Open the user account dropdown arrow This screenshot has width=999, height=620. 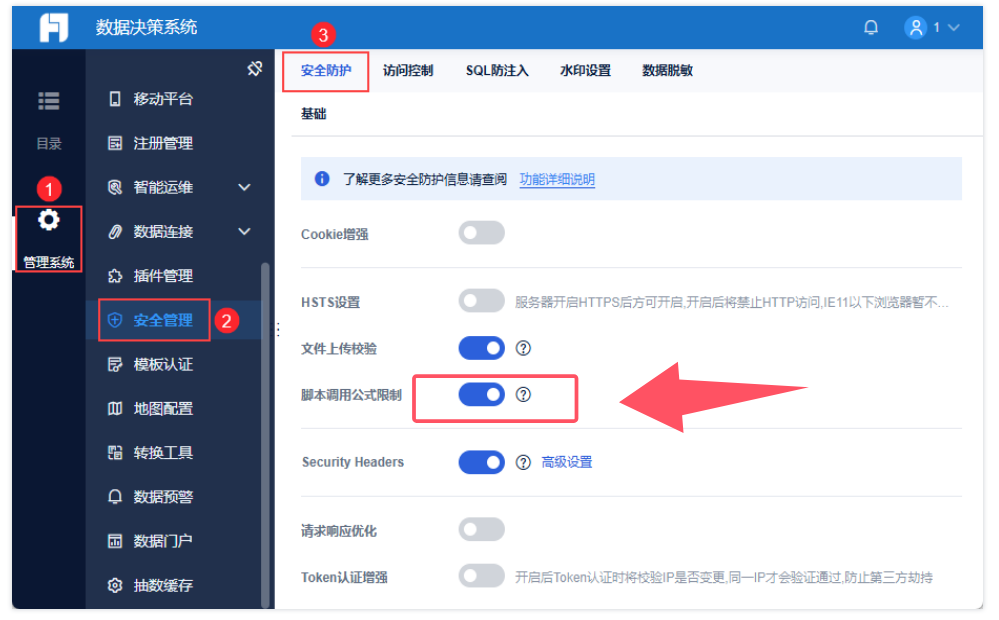[x=953, y=27]
